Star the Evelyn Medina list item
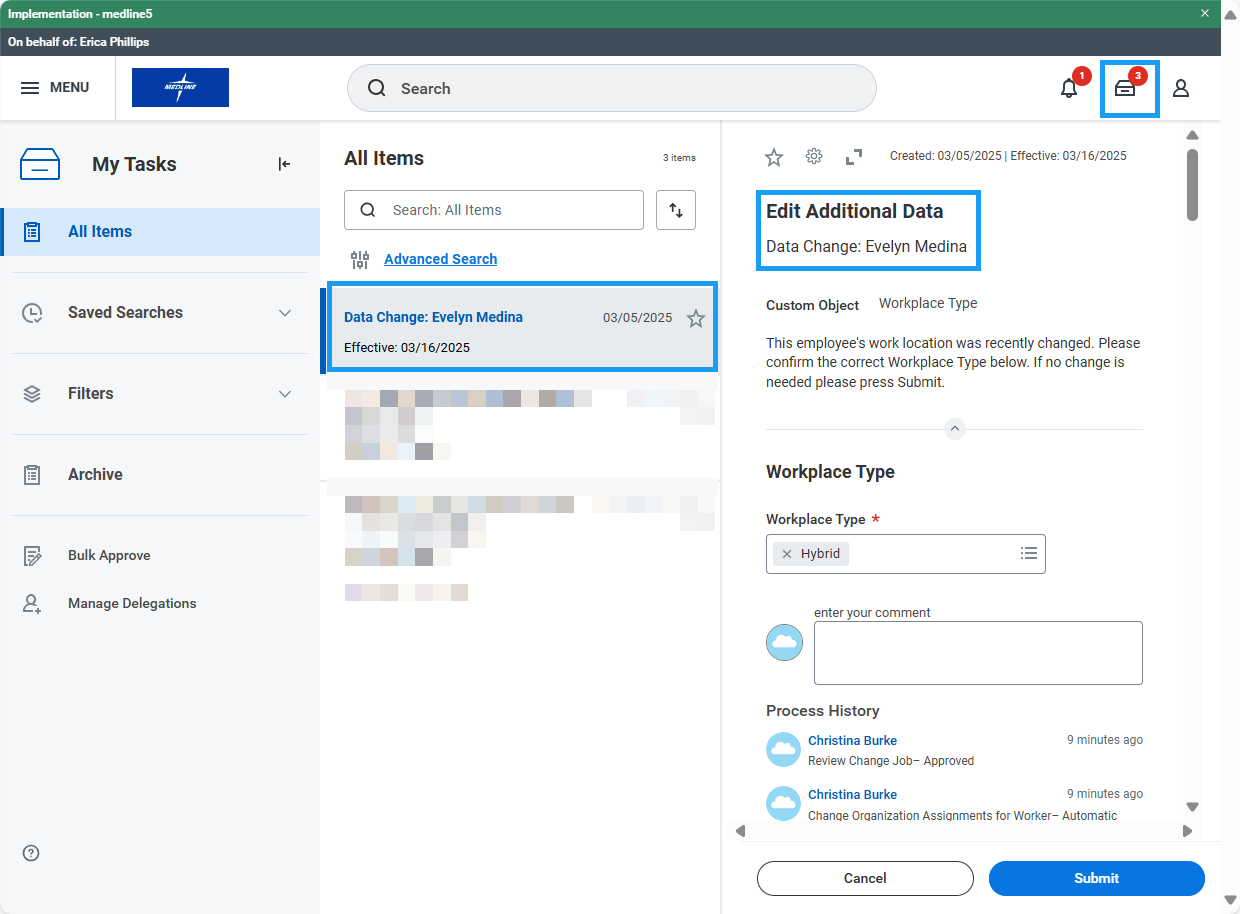The height and width of the screenshot is (914, 1240). click(696, 318)
